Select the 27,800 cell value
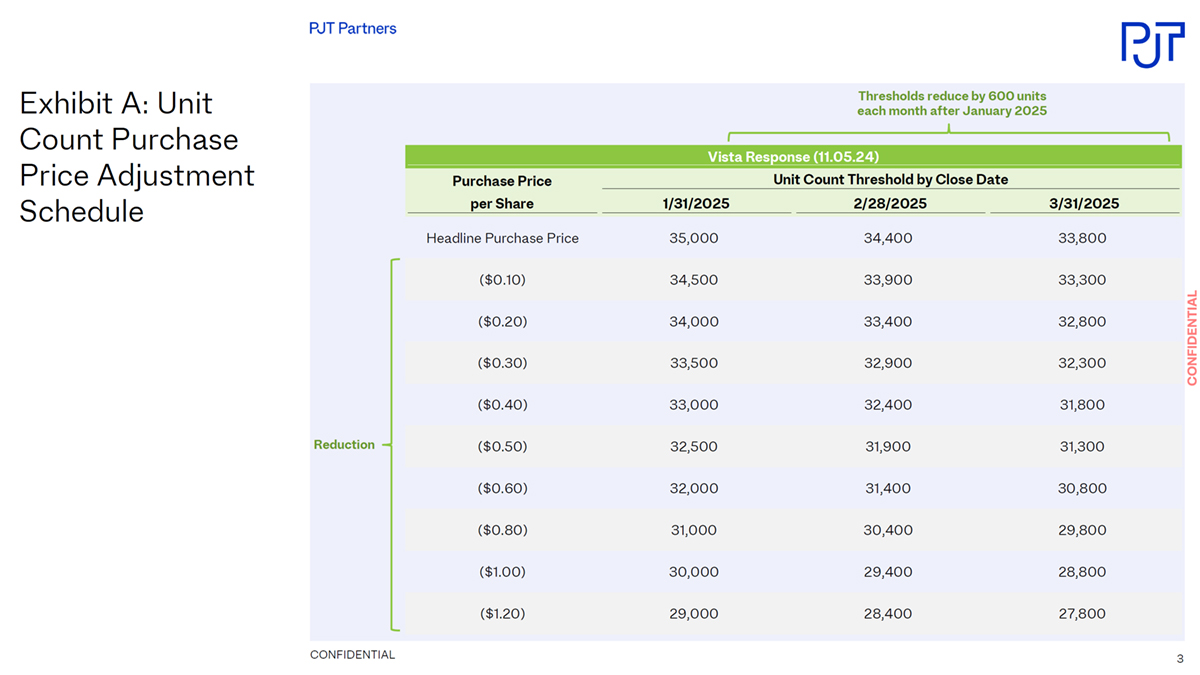The image size is (1200, 675). click(1082, 614)
